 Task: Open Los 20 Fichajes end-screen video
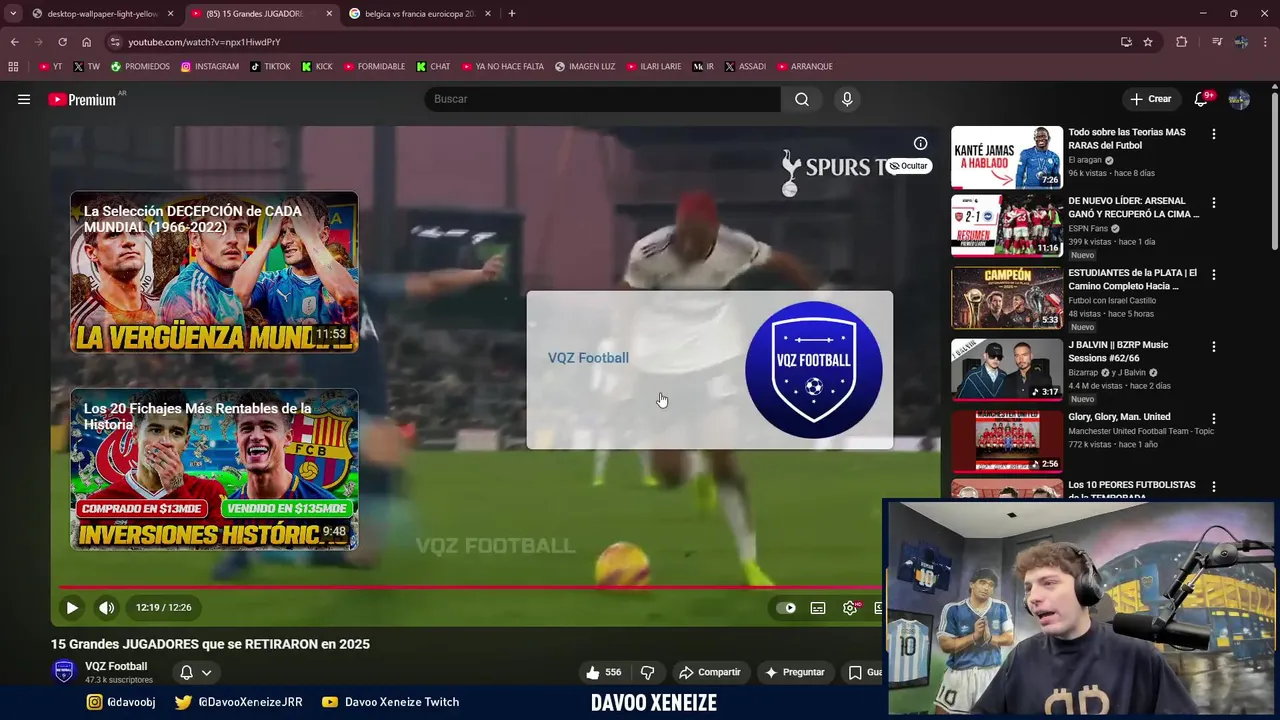[214, 469]
